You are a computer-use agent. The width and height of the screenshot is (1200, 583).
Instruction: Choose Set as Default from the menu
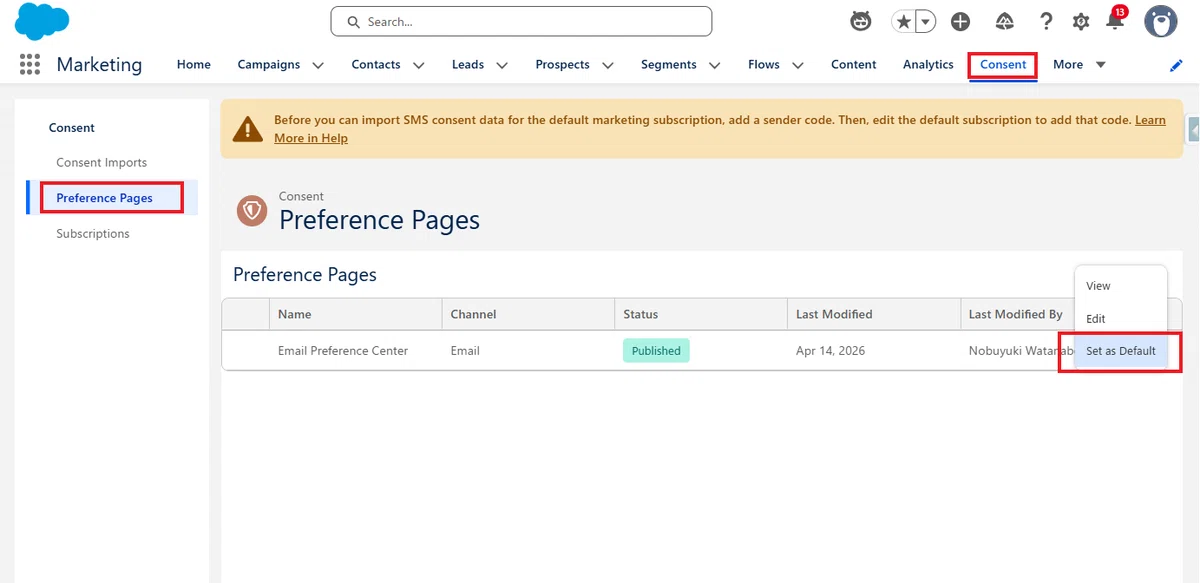pyautogui.click(x=1121, y=351)
